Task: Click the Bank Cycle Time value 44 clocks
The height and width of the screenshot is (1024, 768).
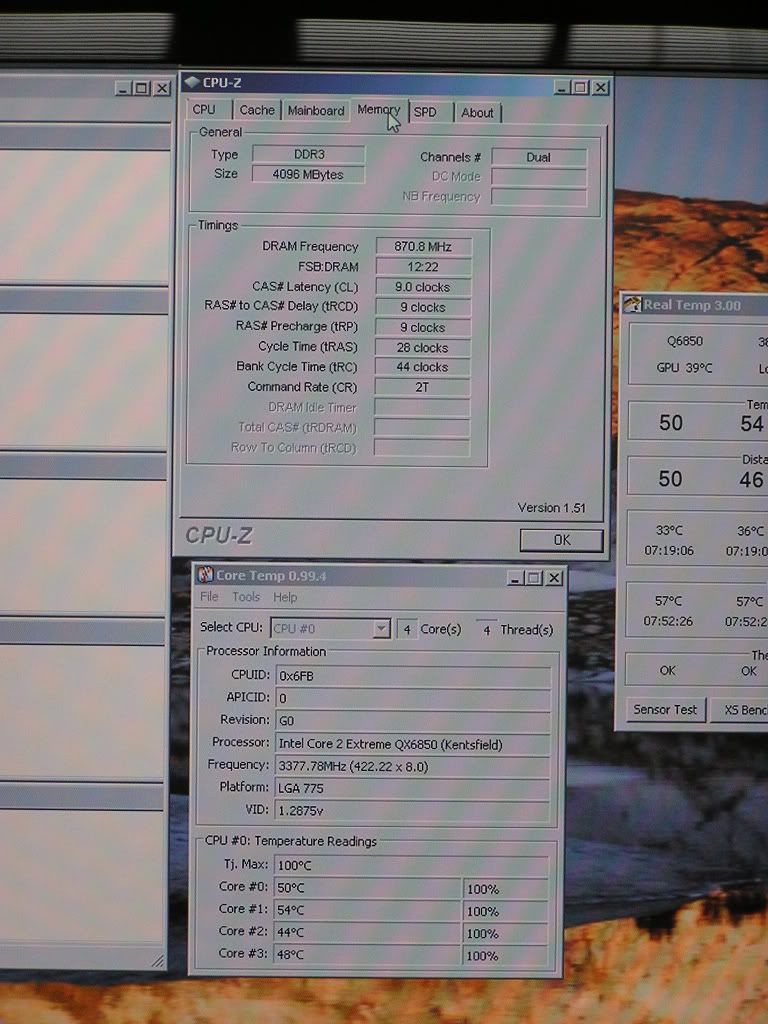Action: click(423, 367)
